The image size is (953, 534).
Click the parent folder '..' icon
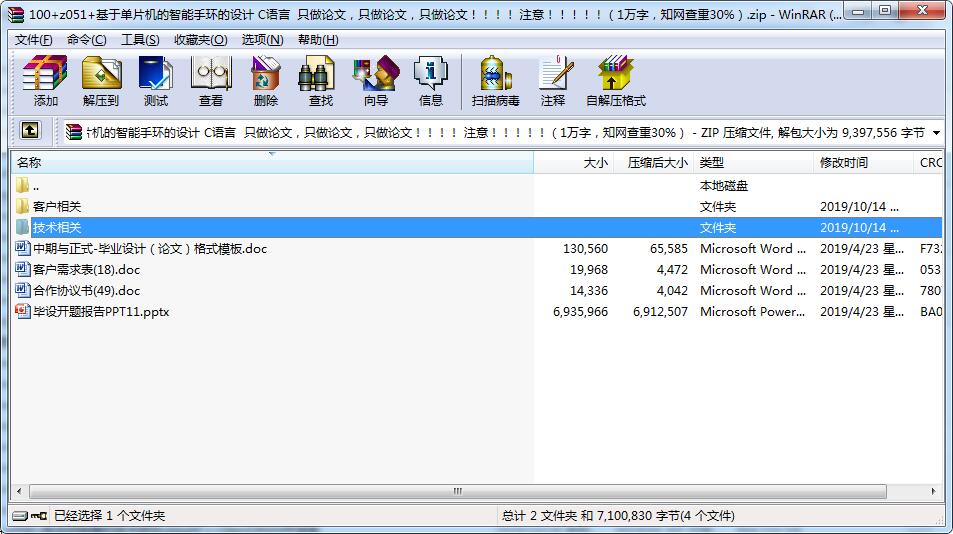coord(22,185)
